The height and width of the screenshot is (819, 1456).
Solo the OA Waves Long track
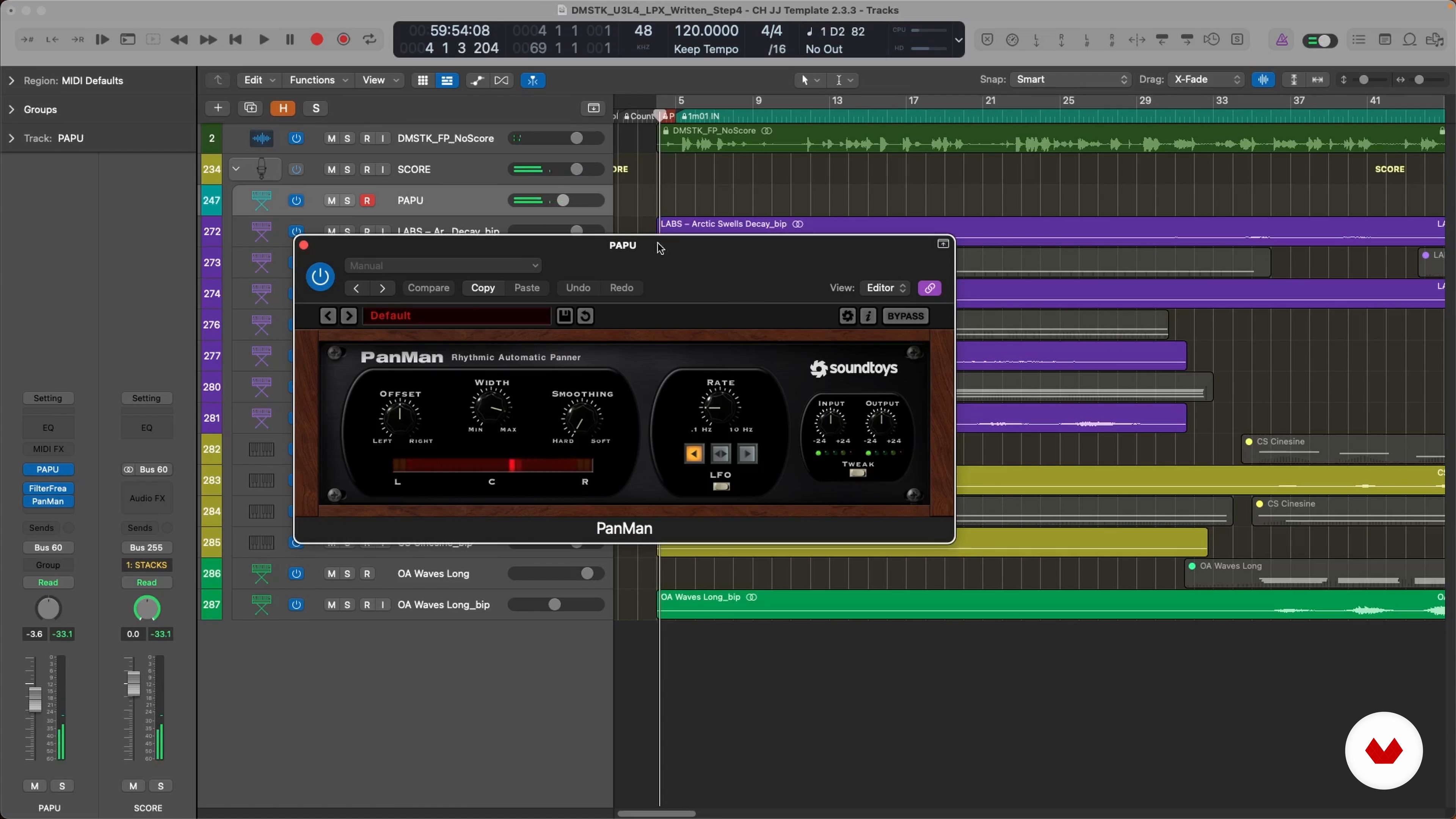point(348,574)
